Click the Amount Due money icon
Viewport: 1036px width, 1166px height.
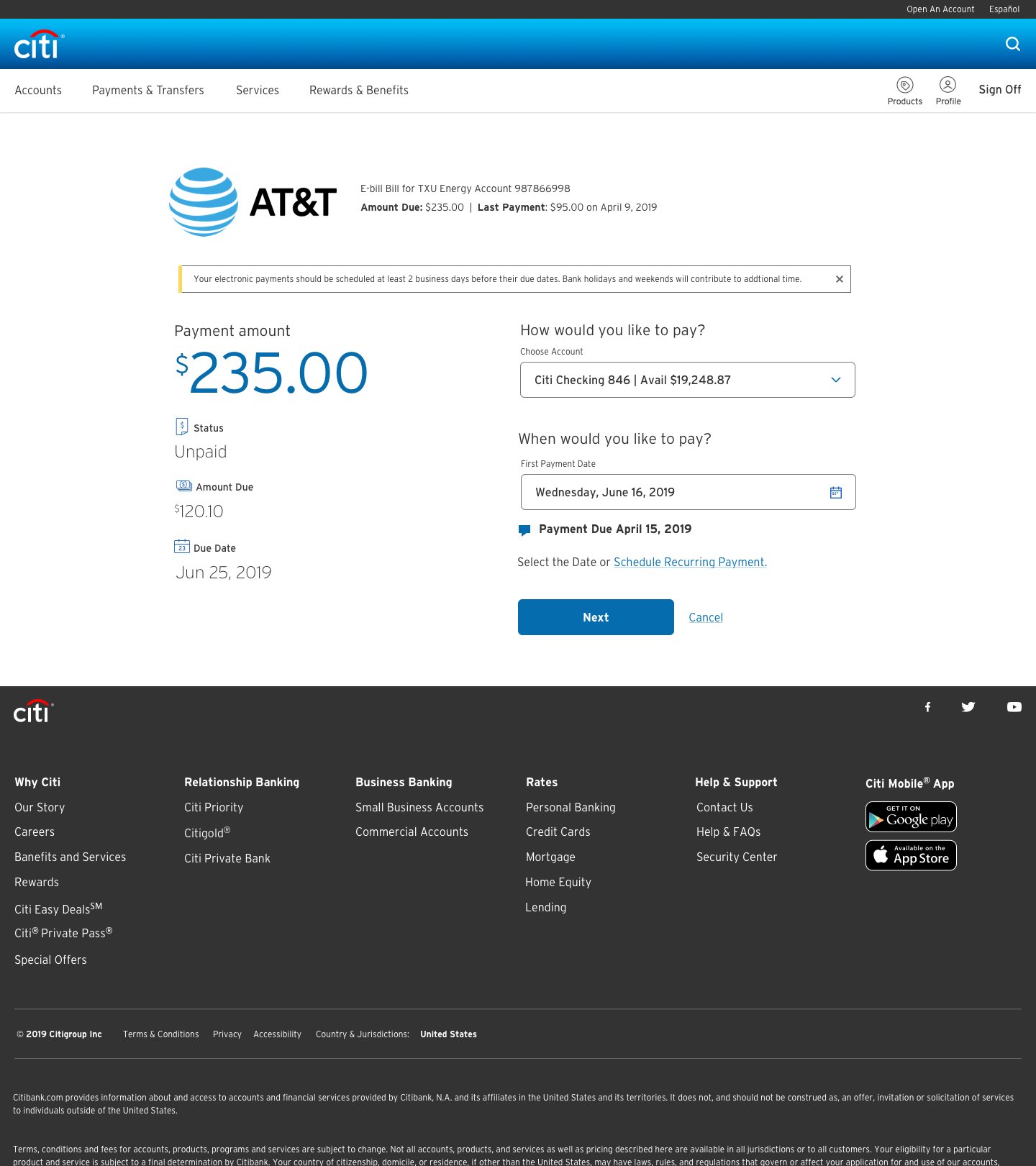coord(184,486)
